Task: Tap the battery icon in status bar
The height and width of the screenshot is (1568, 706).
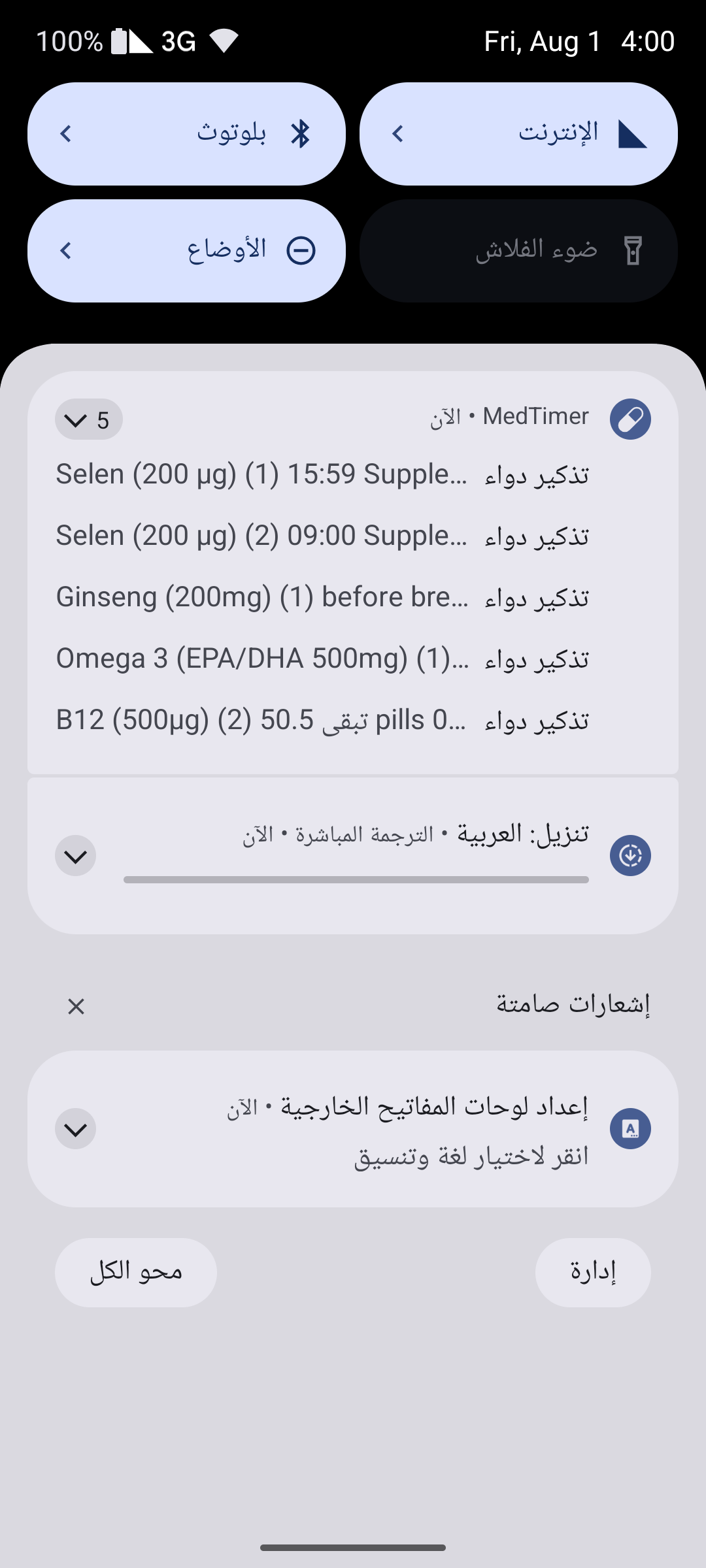Action: point(119,41)
